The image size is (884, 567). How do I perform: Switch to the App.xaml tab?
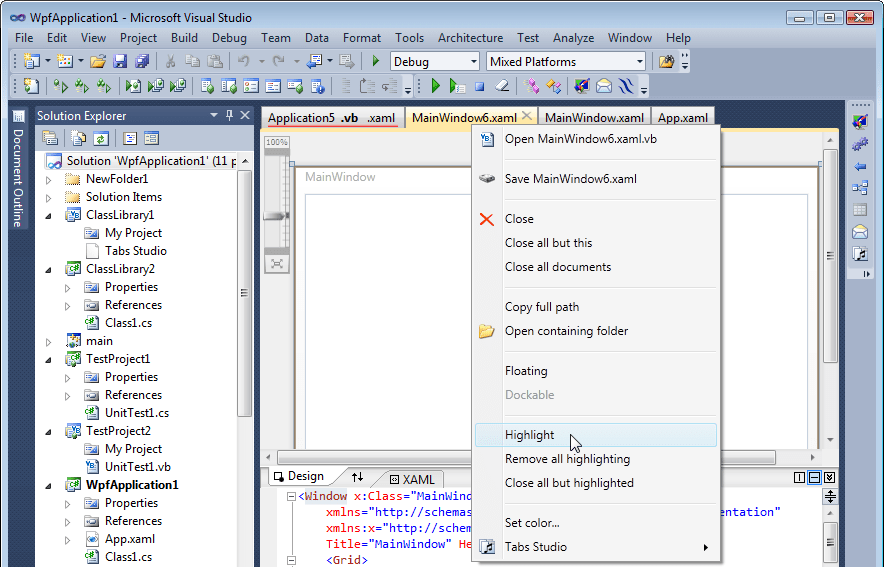click(683, 118)
